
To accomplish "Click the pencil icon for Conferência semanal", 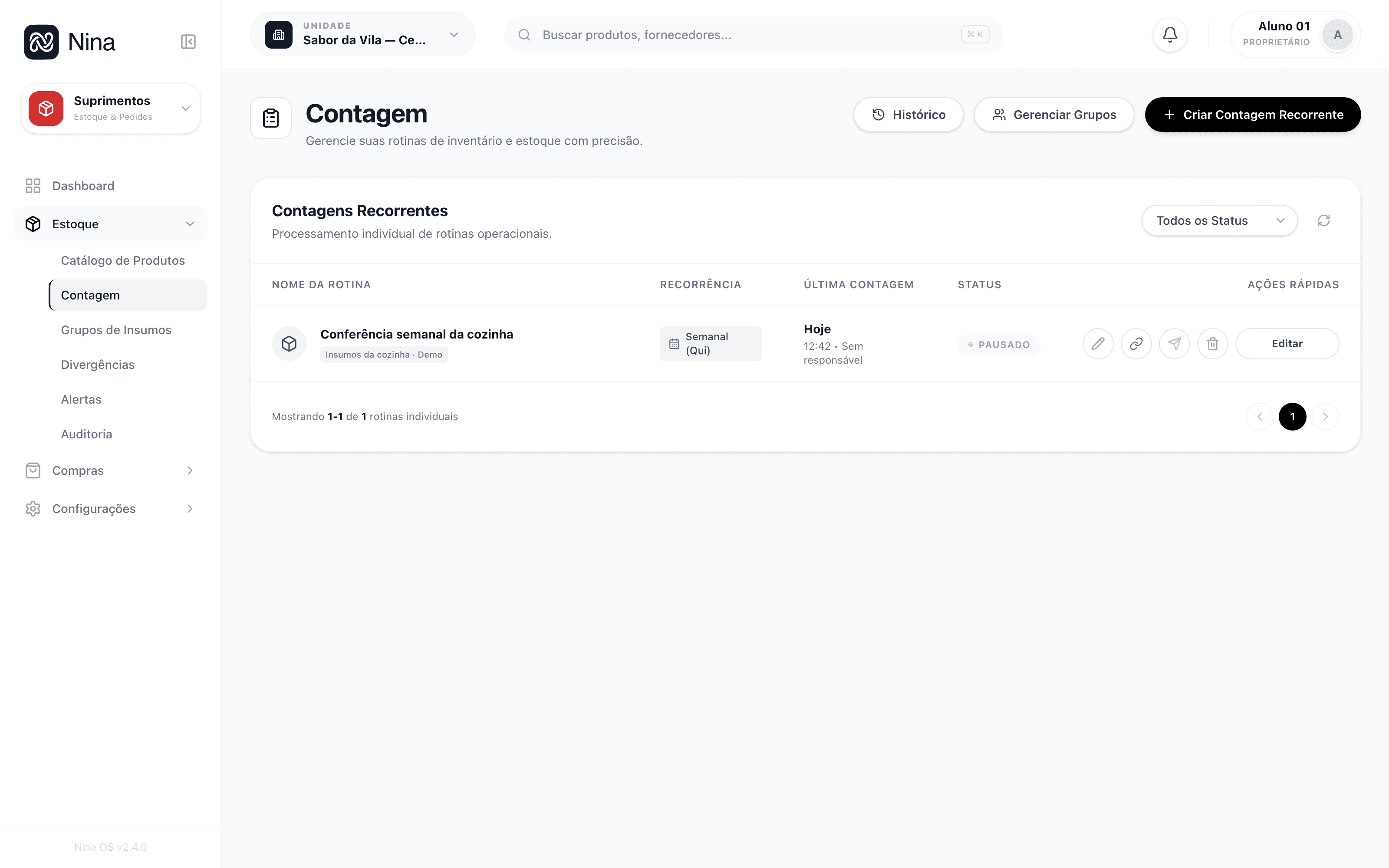I will pos(1097,343).
